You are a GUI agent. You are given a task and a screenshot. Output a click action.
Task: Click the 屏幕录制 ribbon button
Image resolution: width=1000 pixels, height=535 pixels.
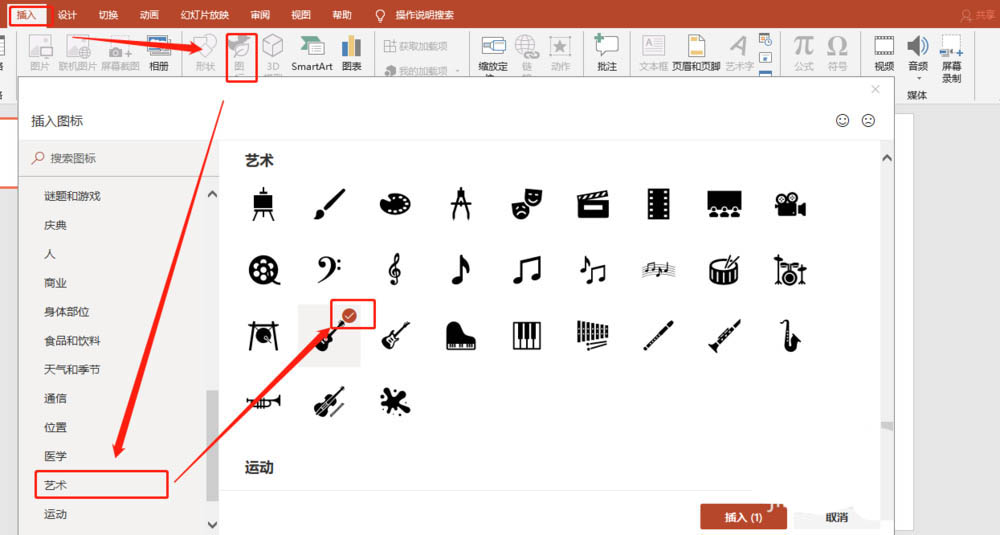pyautogui.click(x=951, y=59)
